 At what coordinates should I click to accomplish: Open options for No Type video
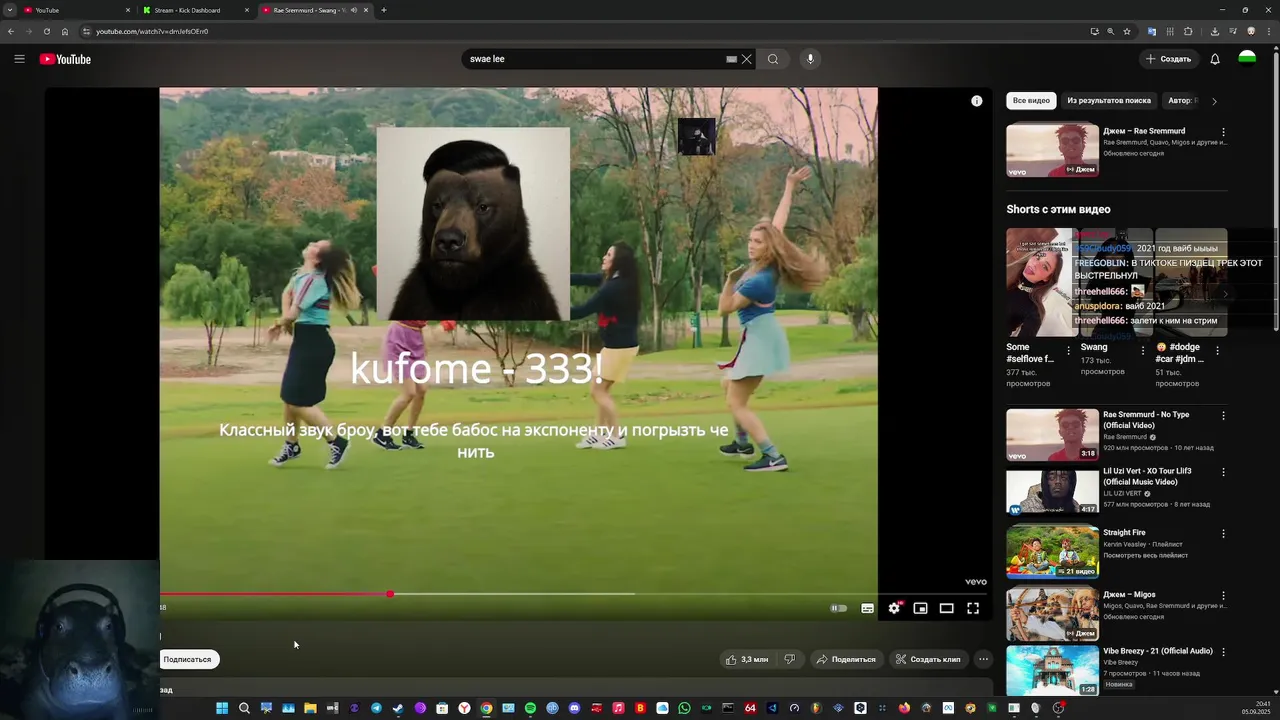coord(1223,415)
